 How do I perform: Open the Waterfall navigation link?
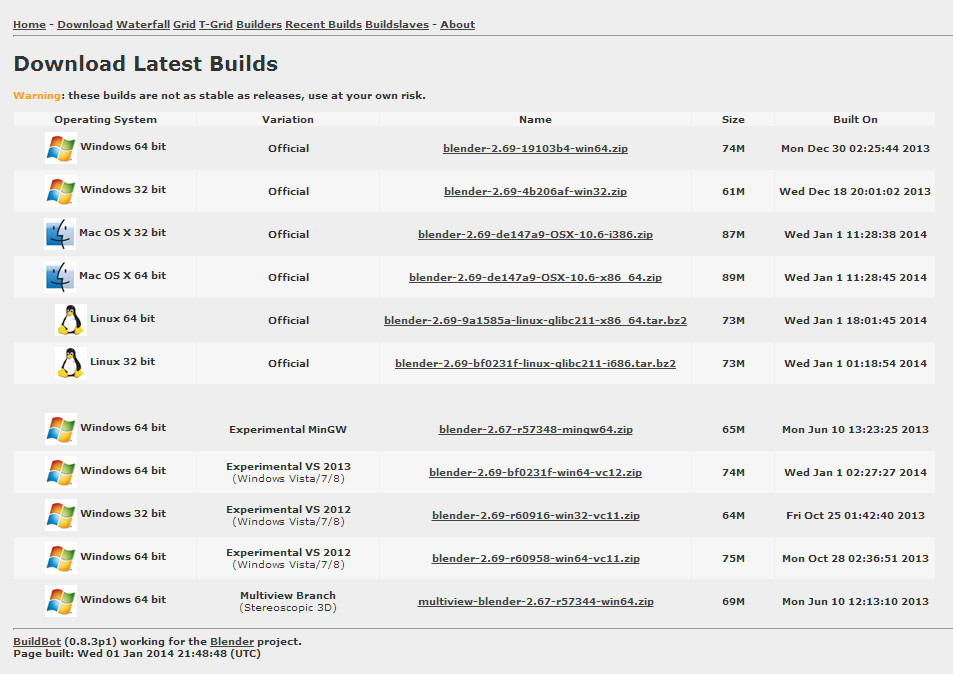[x=143, y=24]
